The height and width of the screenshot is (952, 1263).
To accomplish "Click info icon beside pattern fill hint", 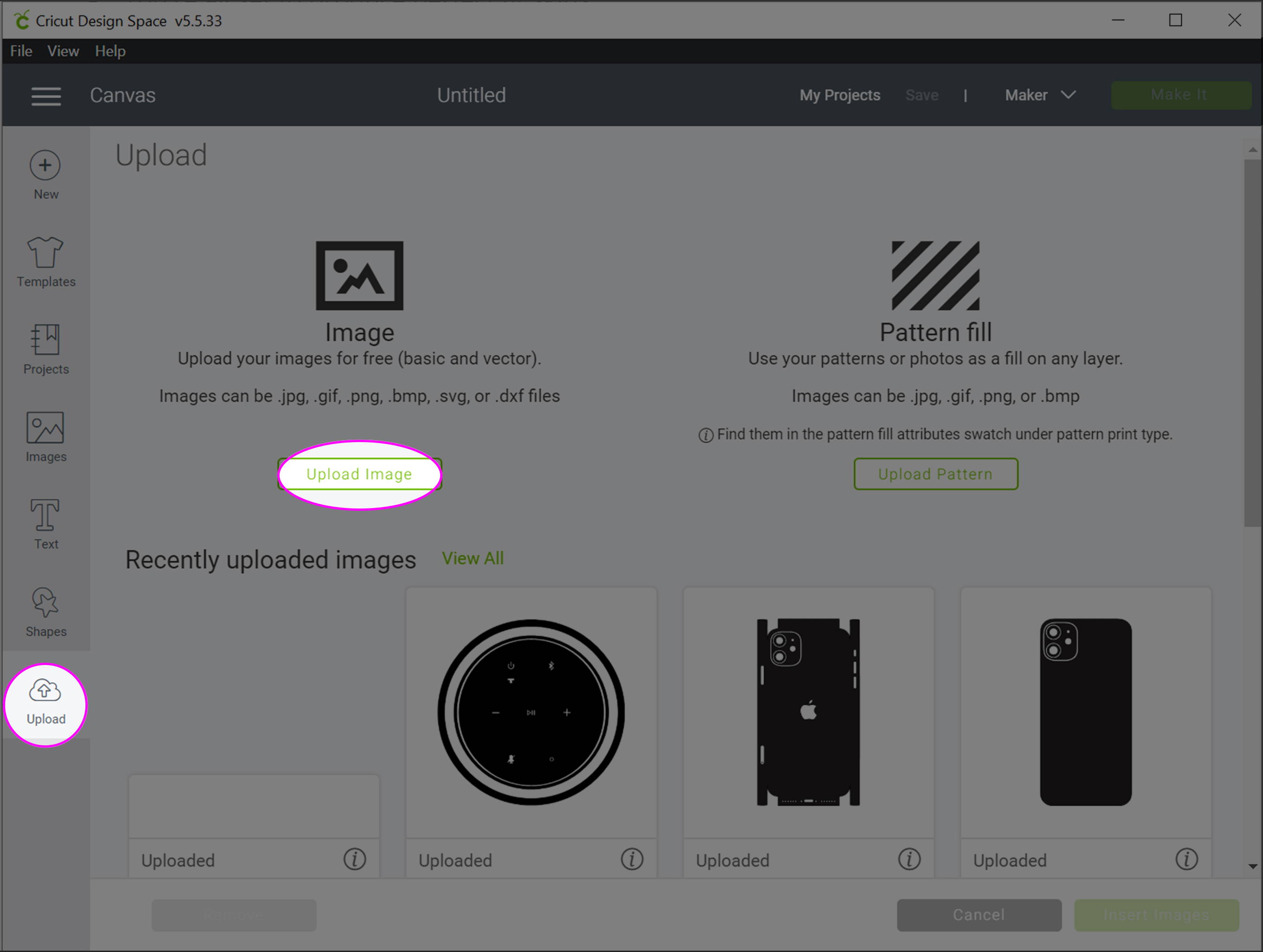I will point(706,435).
